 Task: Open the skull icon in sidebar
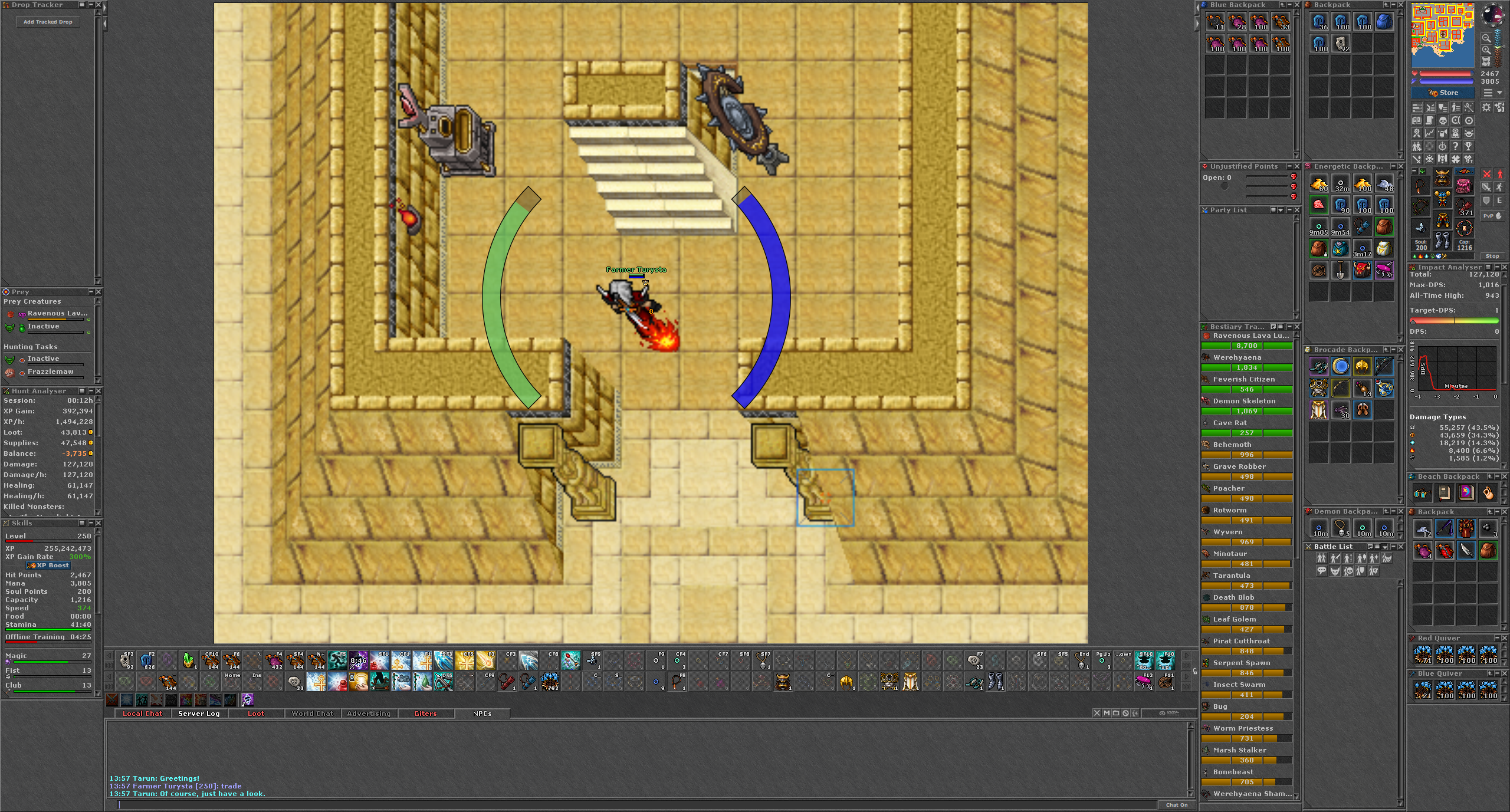(1443, 120)
